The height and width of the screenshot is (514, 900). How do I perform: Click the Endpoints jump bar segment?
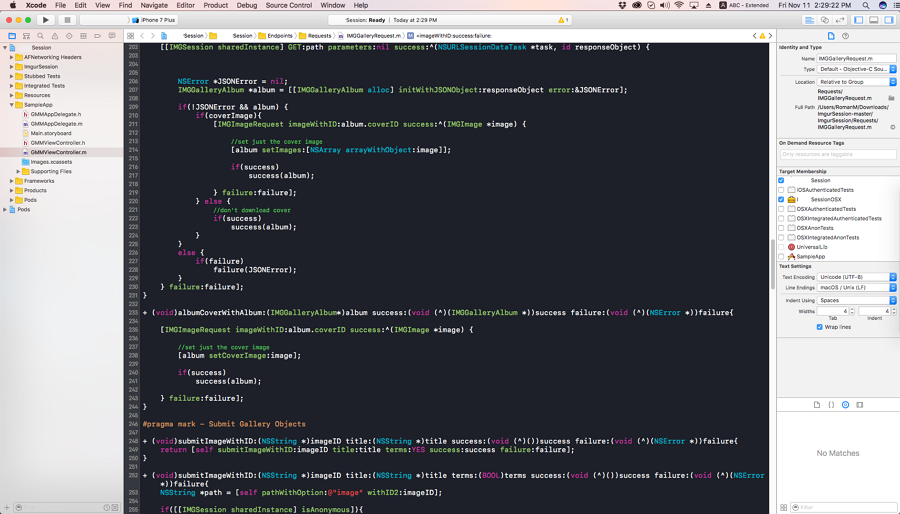(x=276, y=36)
